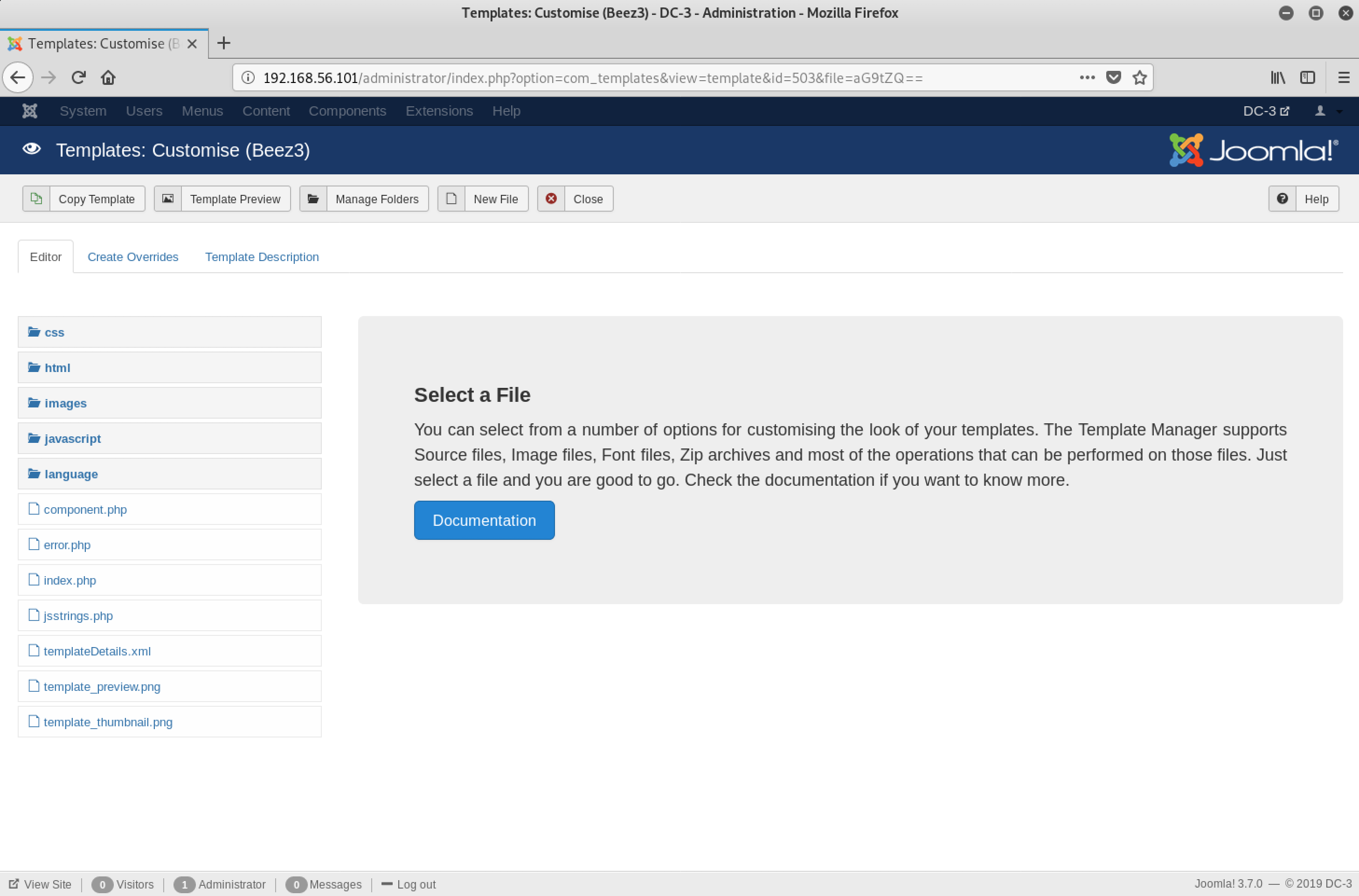The height and width of the screenshot is (896, 1359).
Task: Toggle the language folder open
Action: (x=70, y=473)
